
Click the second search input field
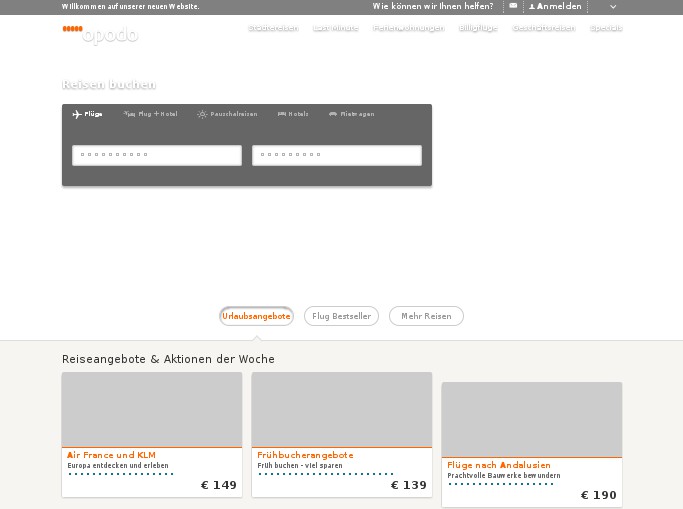pyautogui.click(x=337, y=155)
